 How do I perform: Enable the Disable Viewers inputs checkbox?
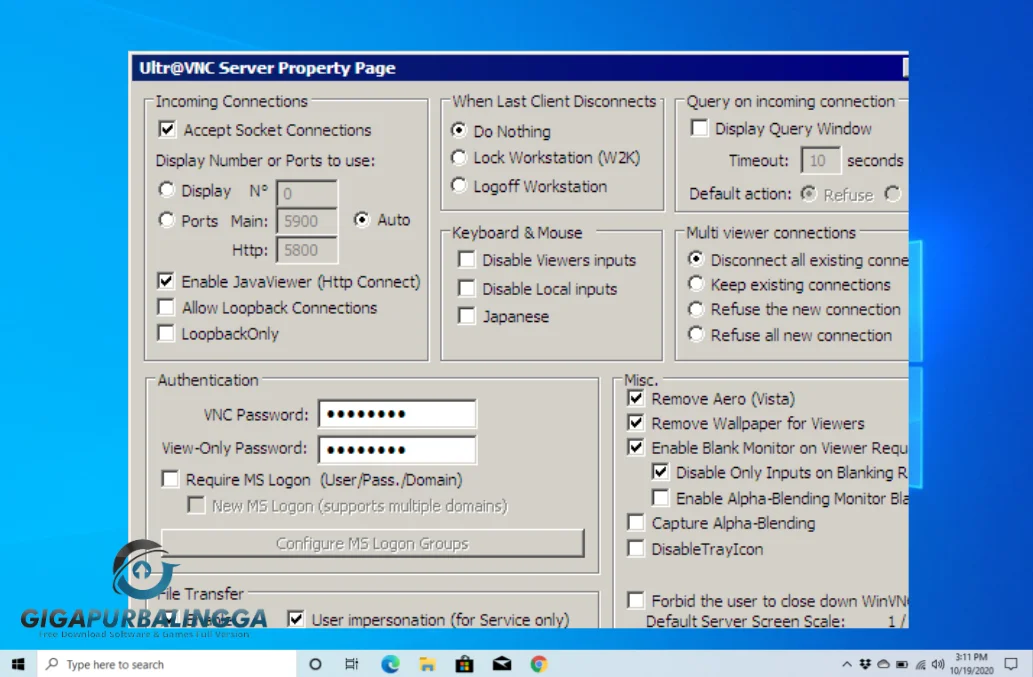tap(466, 260)
